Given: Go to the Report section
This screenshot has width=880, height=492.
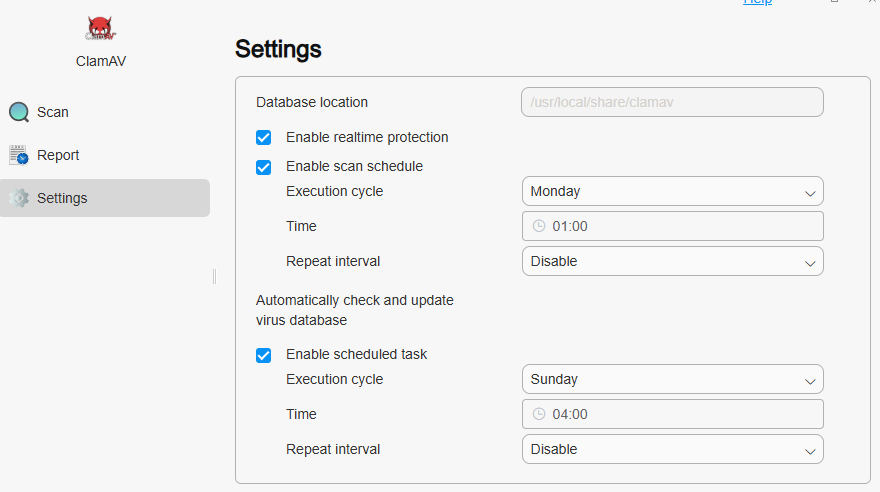Looking at the screenshot, I should [58, 155].
